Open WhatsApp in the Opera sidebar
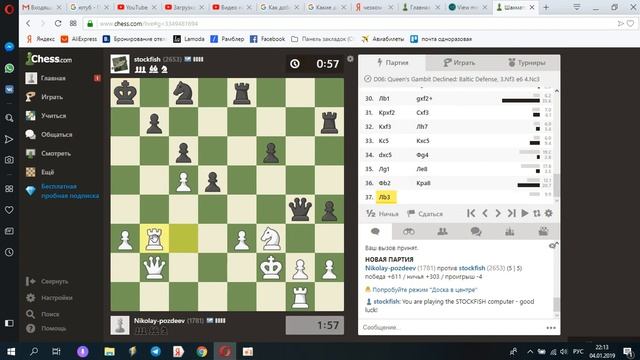640x360 pixels. [x=9, y=68]
